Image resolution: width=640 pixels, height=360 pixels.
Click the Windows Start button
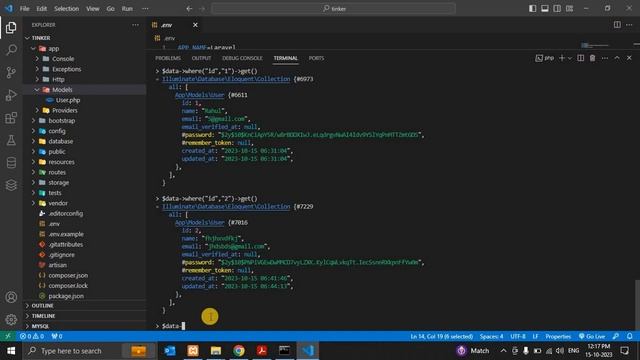coord(11,351)
